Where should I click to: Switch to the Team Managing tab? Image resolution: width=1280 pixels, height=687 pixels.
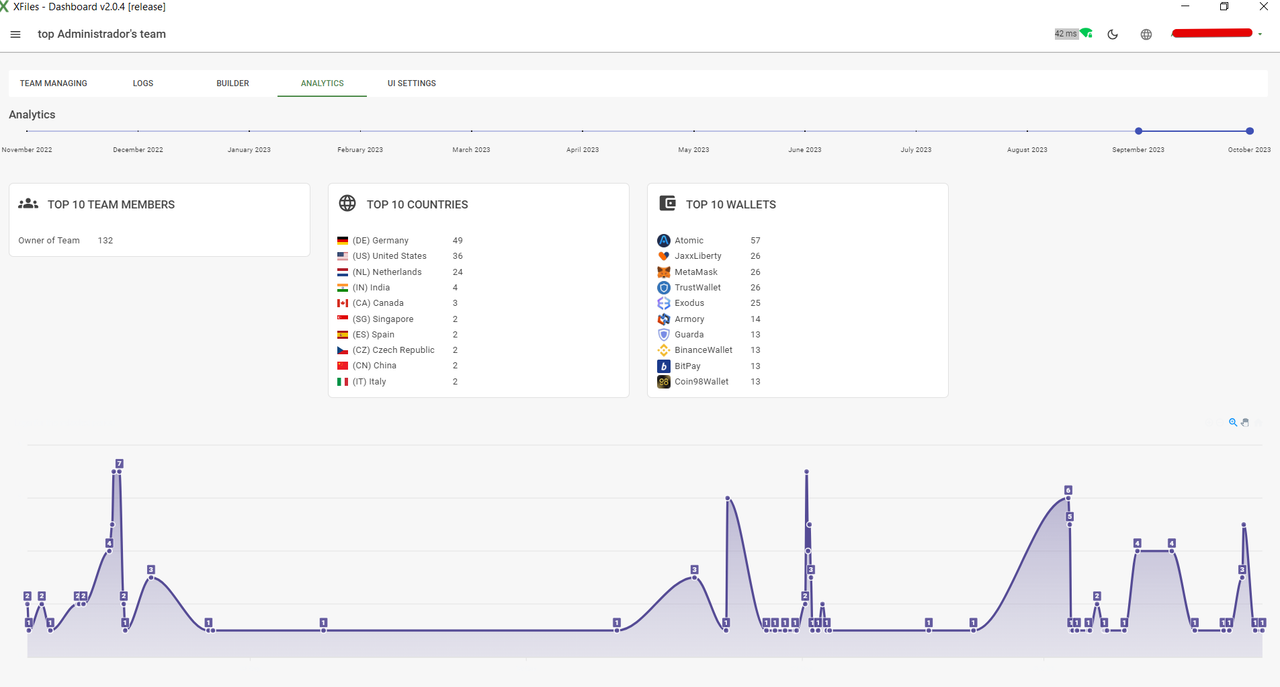(x=53, y=83)
